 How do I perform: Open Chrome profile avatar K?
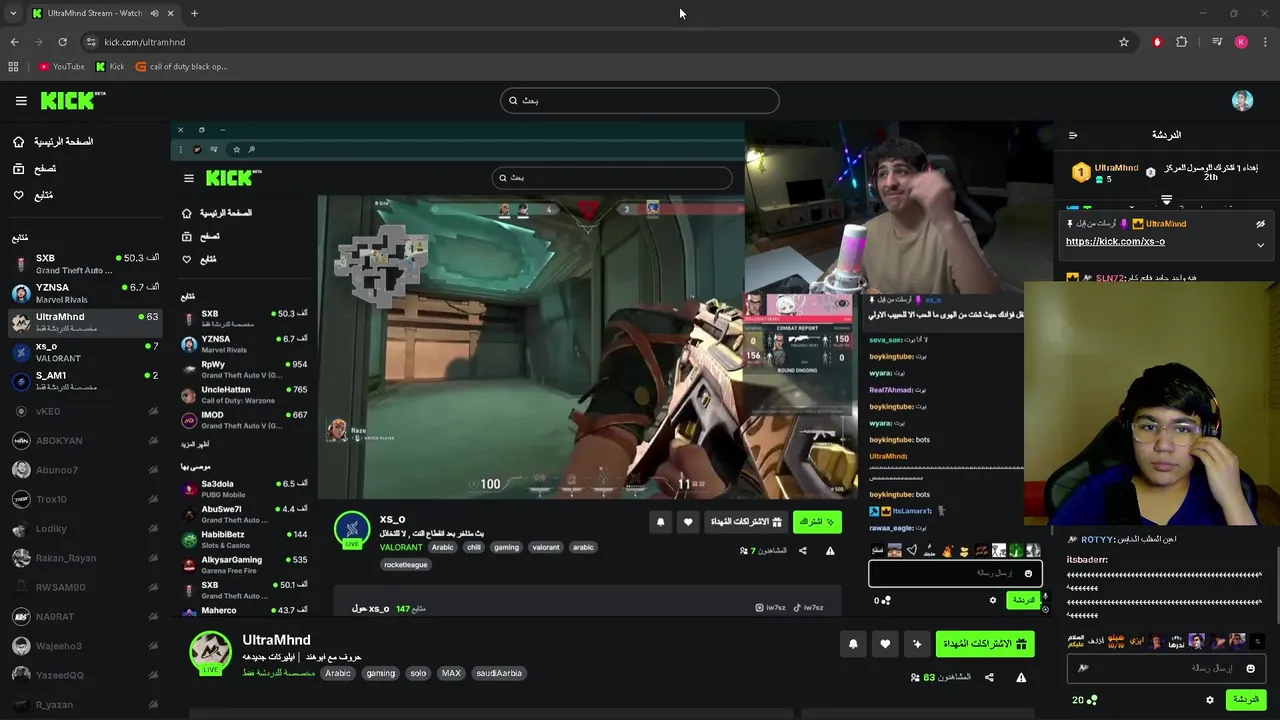click(x=1241, y=42)
